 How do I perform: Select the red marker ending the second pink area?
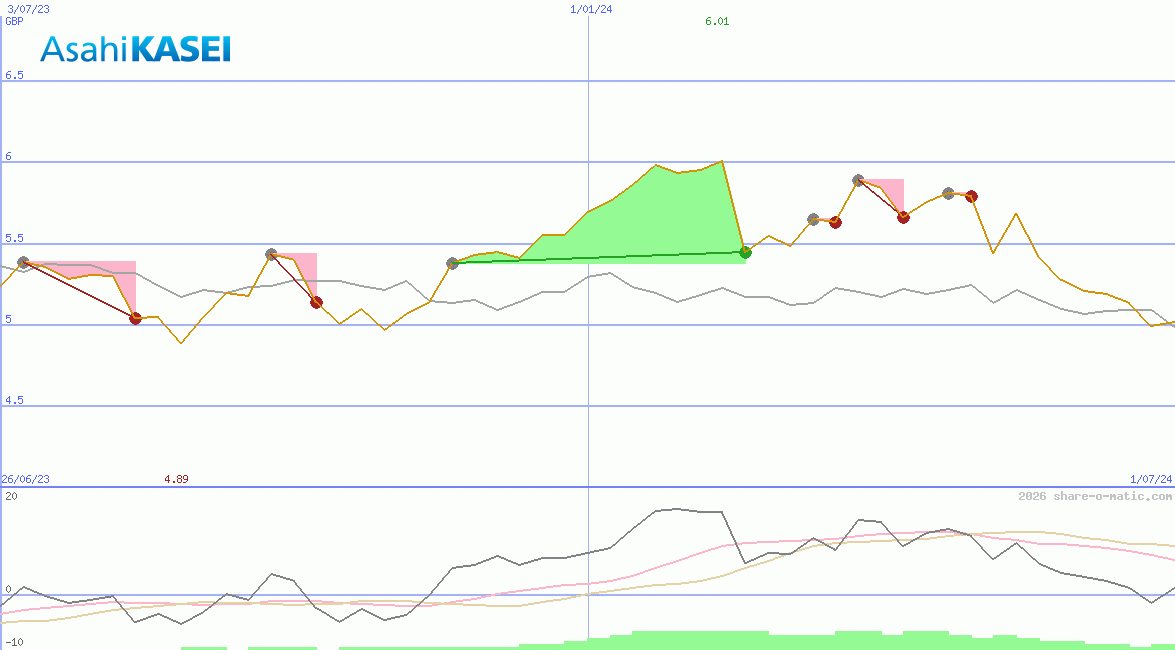[316, 302]
